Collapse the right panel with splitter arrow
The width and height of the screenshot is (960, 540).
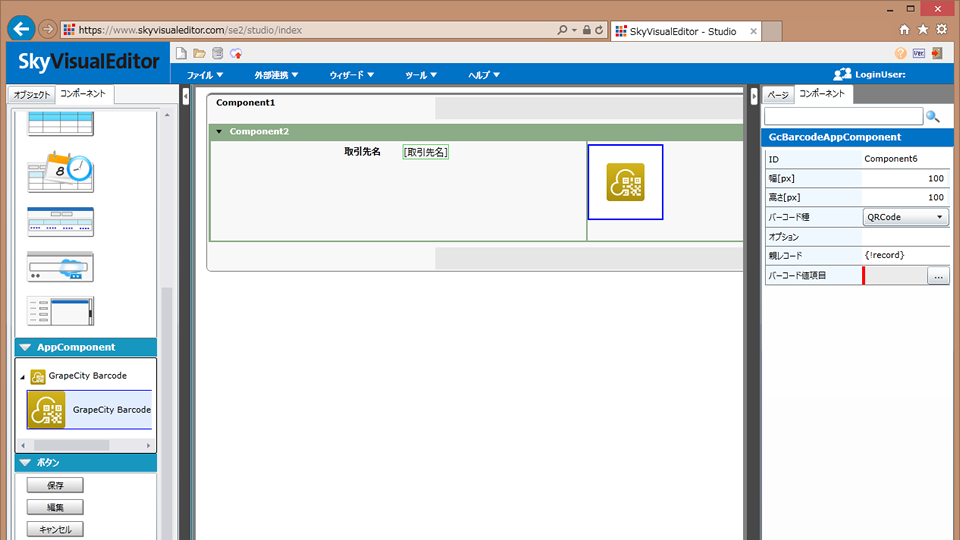tap(754, 96)
